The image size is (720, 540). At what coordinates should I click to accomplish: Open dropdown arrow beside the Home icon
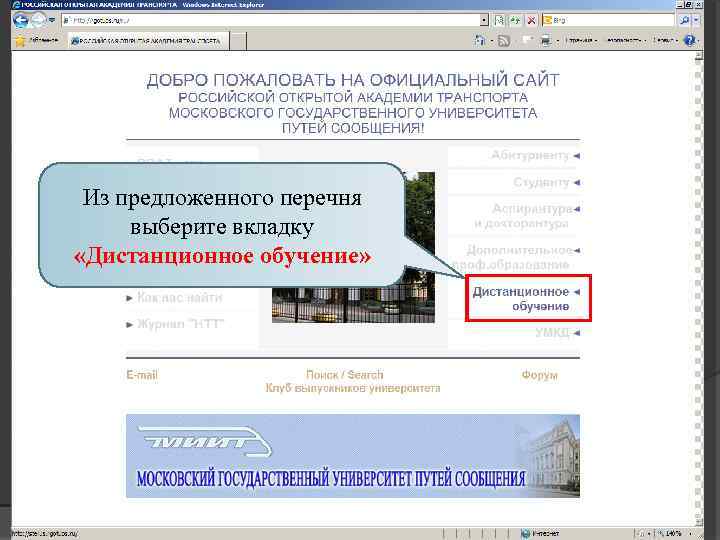pos(491,41)
